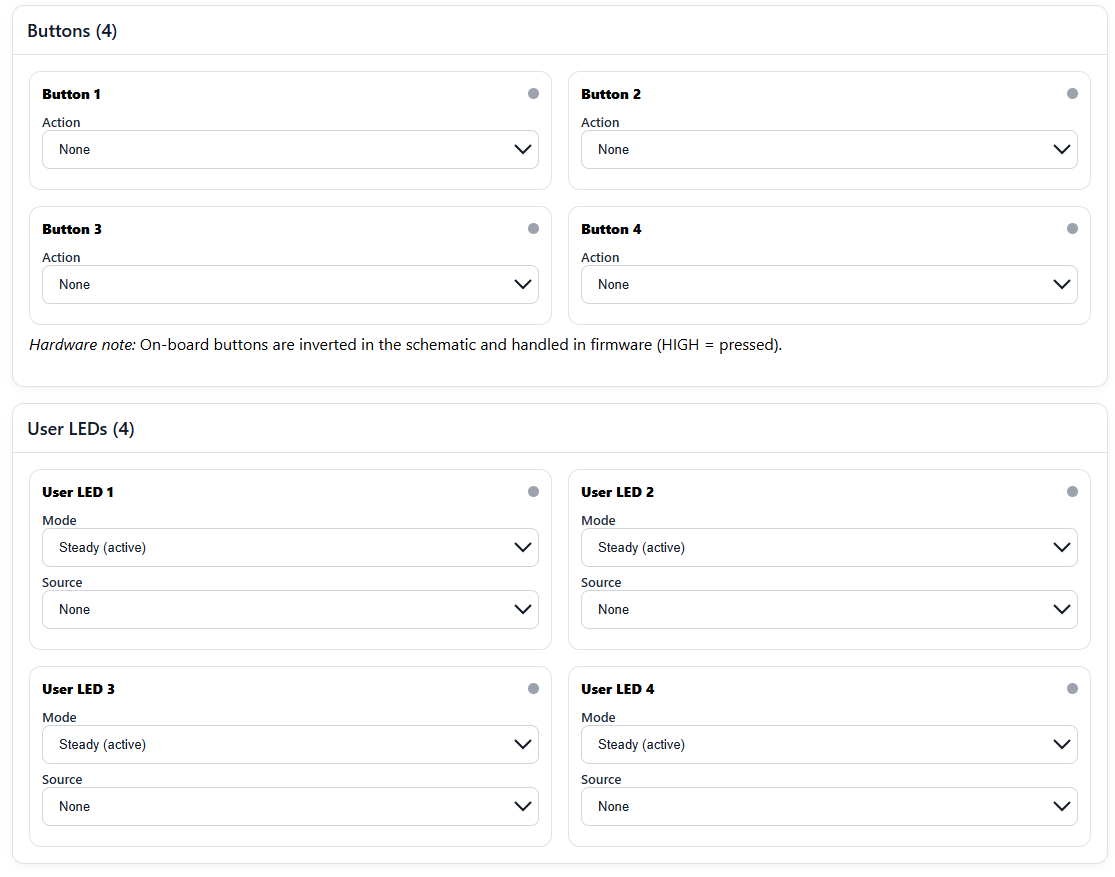The width and height of the screenshot is (1115, 877).
Task: Click the Button 3 title
Action: 72,229
